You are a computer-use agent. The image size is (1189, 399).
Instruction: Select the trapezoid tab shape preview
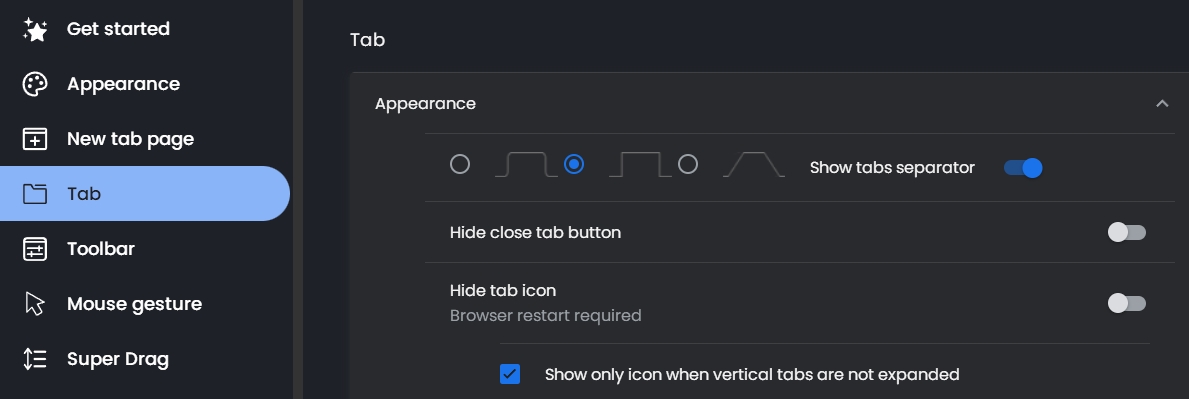753,164
